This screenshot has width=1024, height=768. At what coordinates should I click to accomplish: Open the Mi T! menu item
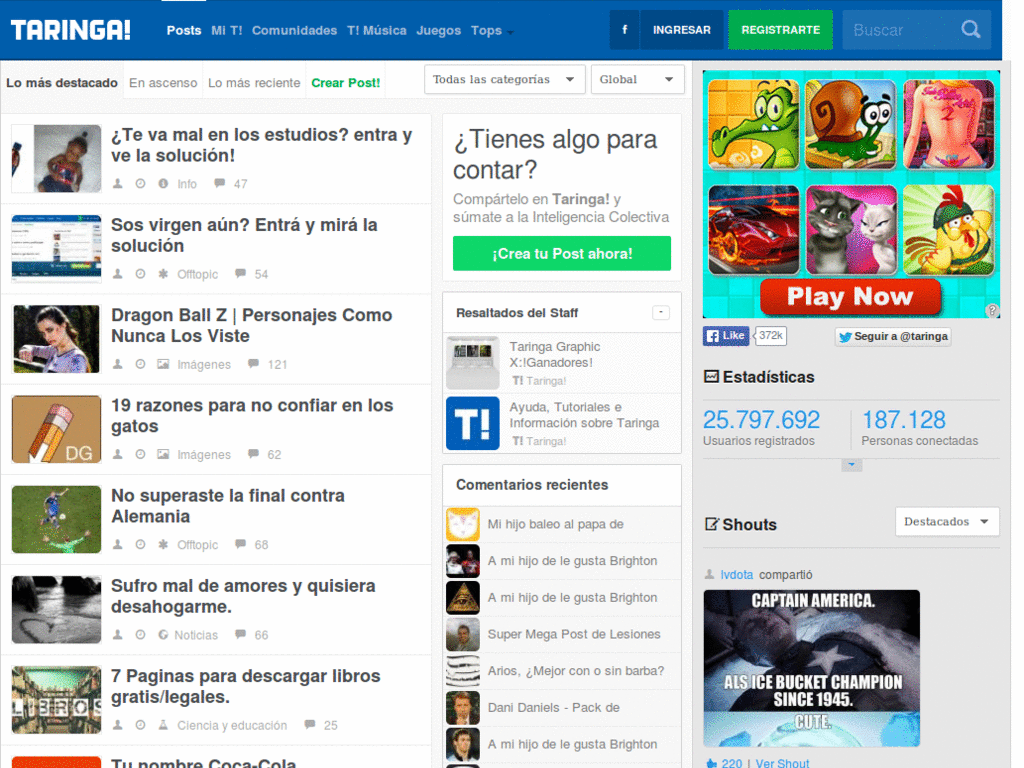click(x=227, y=30)
